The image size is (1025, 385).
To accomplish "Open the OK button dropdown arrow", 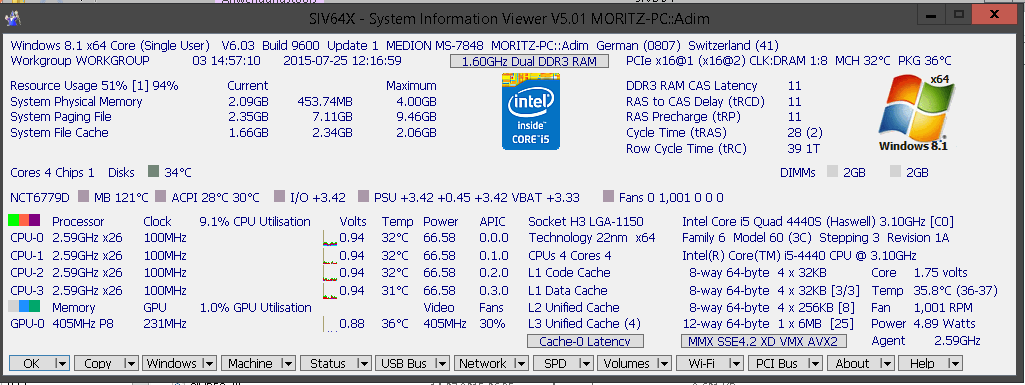I will click(x=62, y=363).
